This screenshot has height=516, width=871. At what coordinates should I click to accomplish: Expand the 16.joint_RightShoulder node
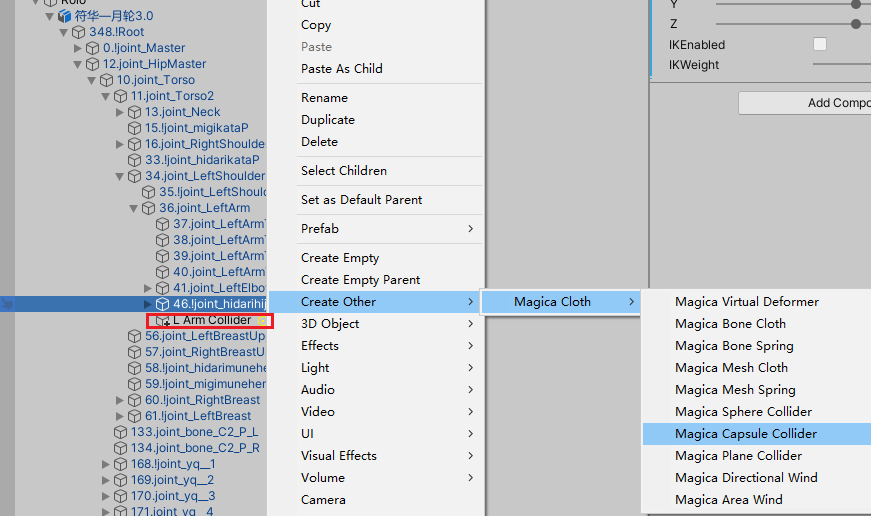pos(120,144)
